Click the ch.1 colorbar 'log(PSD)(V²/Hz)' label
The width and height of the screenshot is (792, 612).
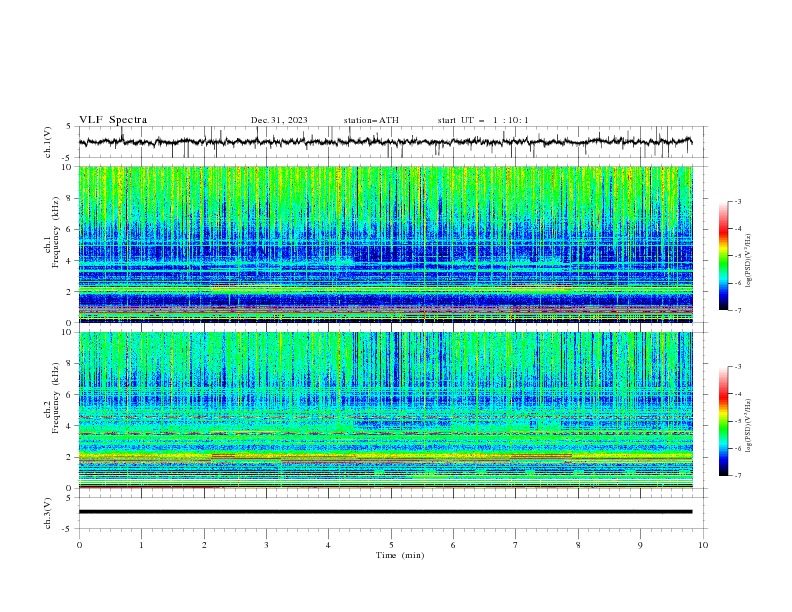[748, 261]
